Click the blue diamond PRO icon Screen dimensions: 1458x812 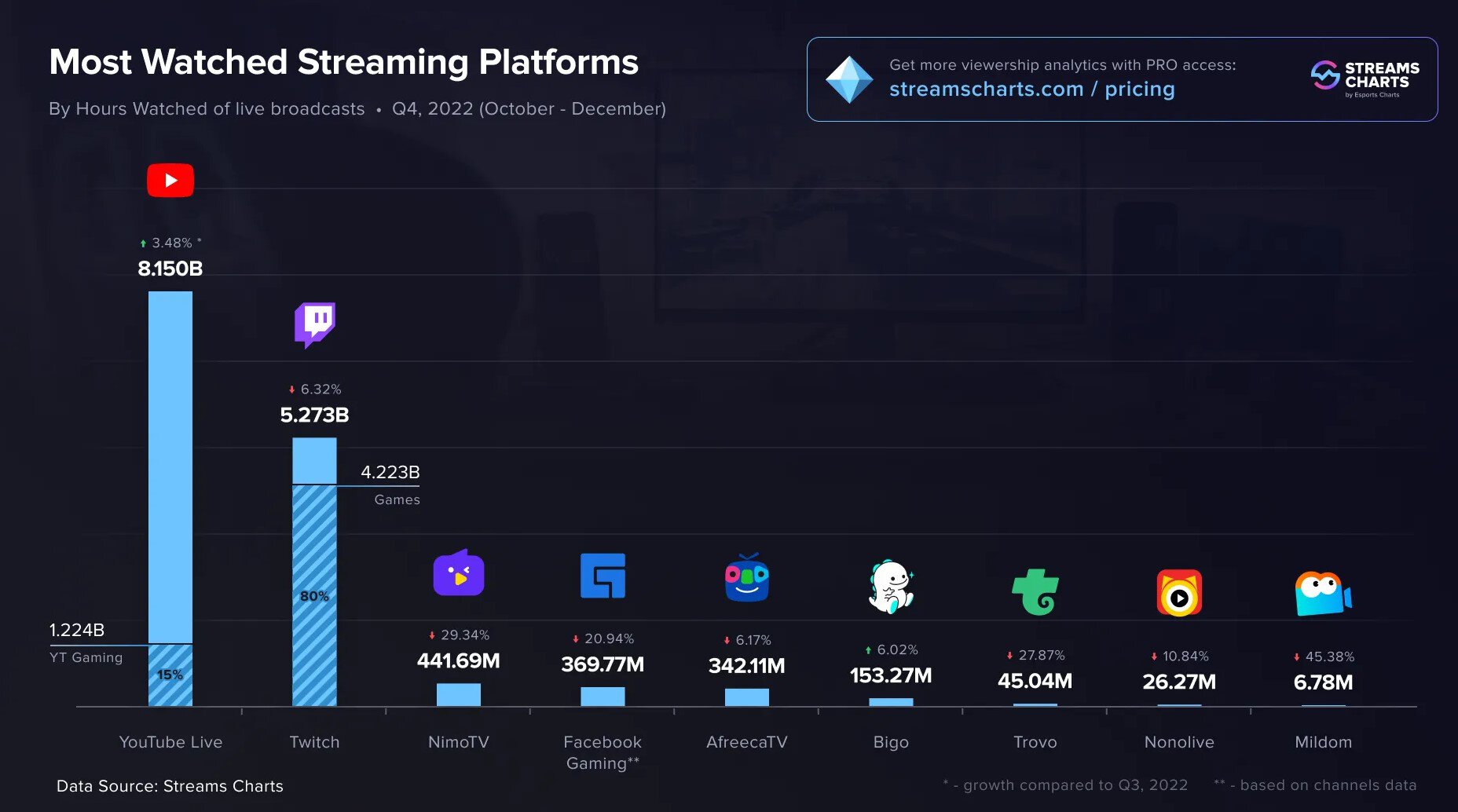tap(848, 79)
